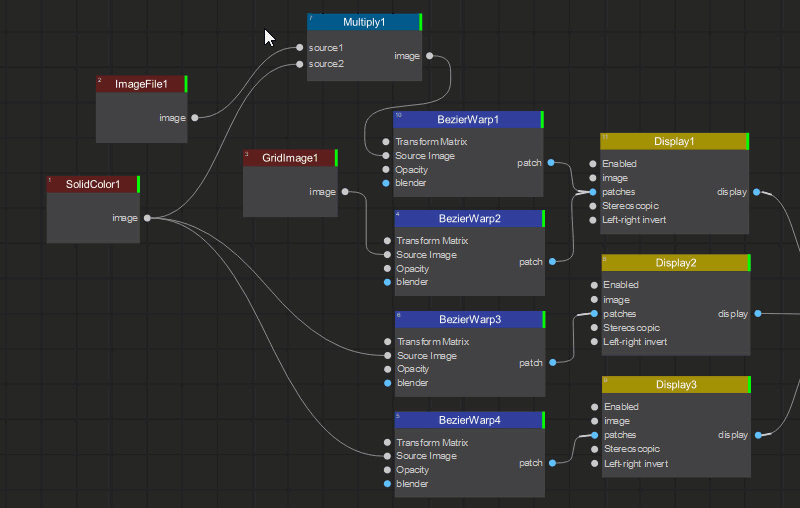The height and width of the screenshot is (508, 800).
Task: Click BezierWarp3 Source Image input port
Action: [388, 355]
